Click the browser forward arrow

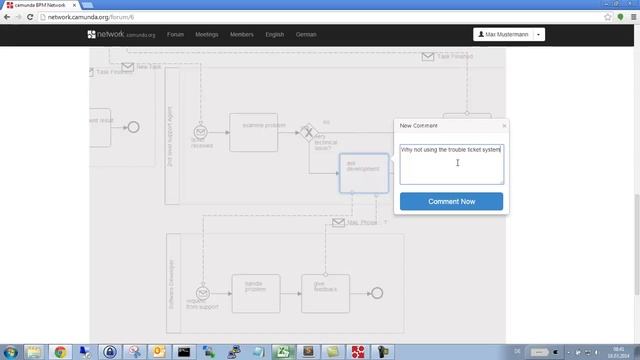tap(18, 17)
